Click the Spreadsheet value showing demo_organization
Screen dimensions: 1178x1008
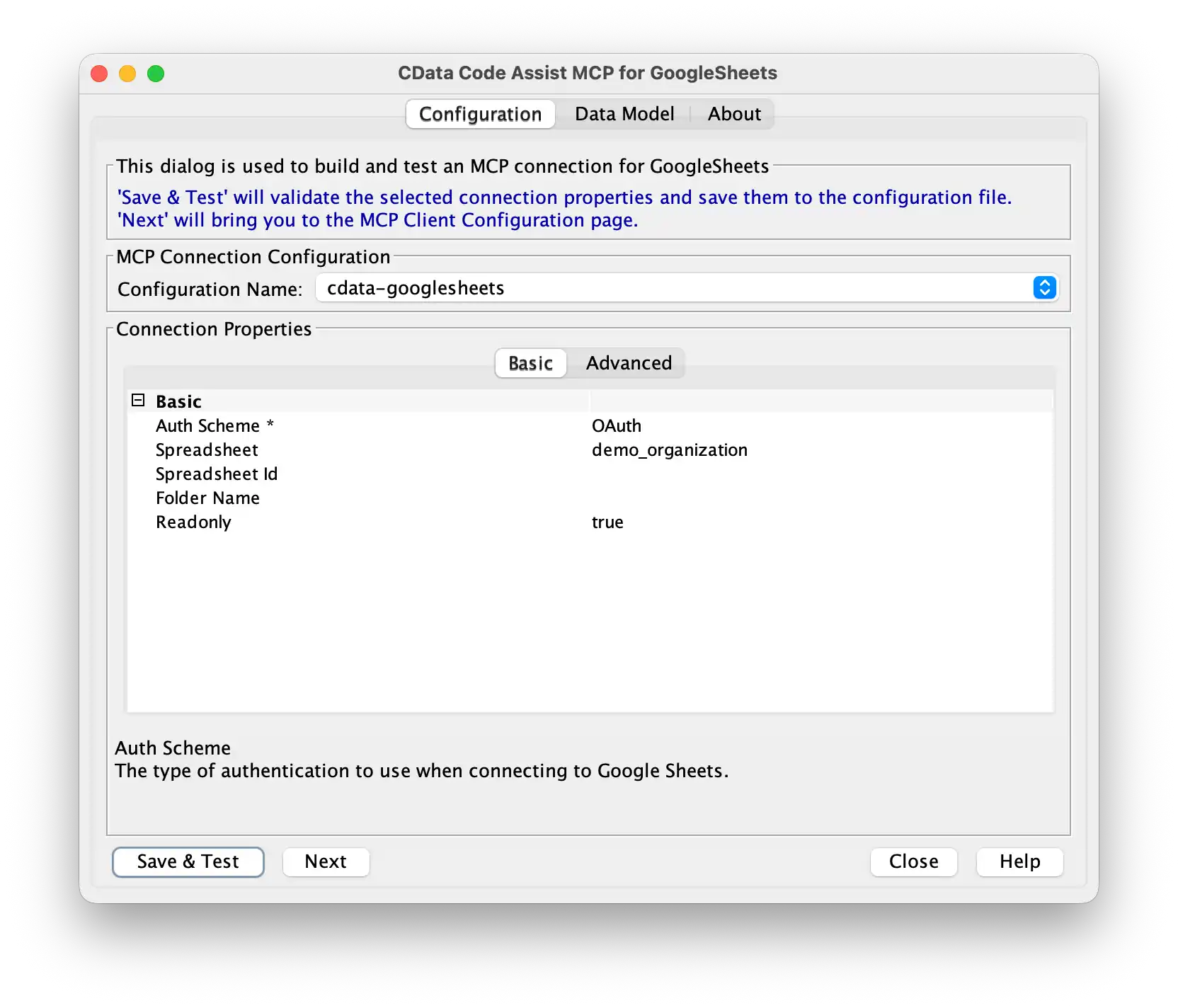pos(670,449)
